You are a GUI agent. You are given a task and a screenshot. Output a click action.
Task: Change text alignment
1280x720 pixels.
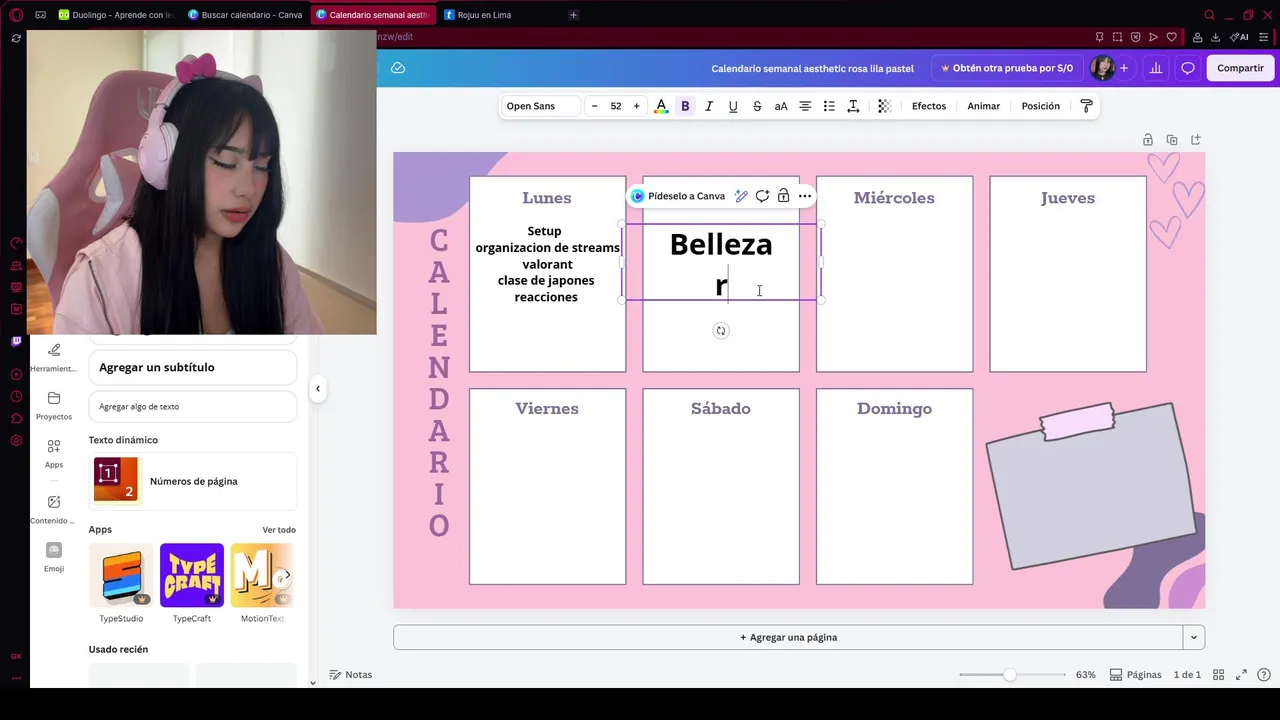(x=805, y=106)
